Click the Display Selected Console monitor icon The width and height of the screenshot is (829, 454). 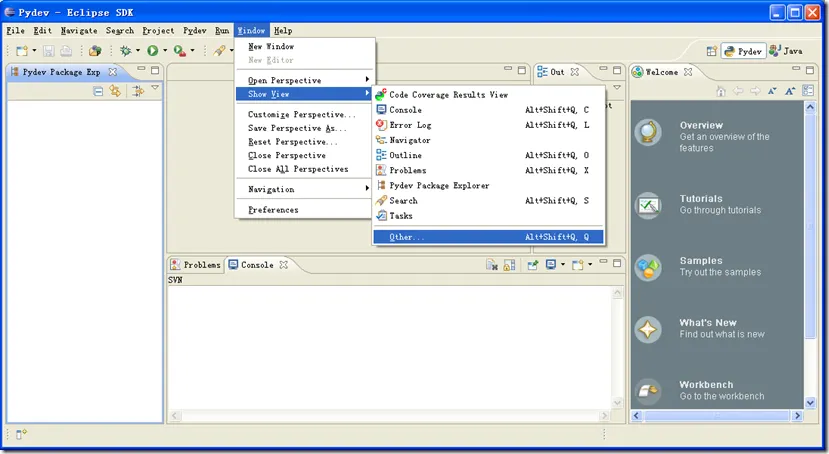pyautogui.click(x=551, y=264)
